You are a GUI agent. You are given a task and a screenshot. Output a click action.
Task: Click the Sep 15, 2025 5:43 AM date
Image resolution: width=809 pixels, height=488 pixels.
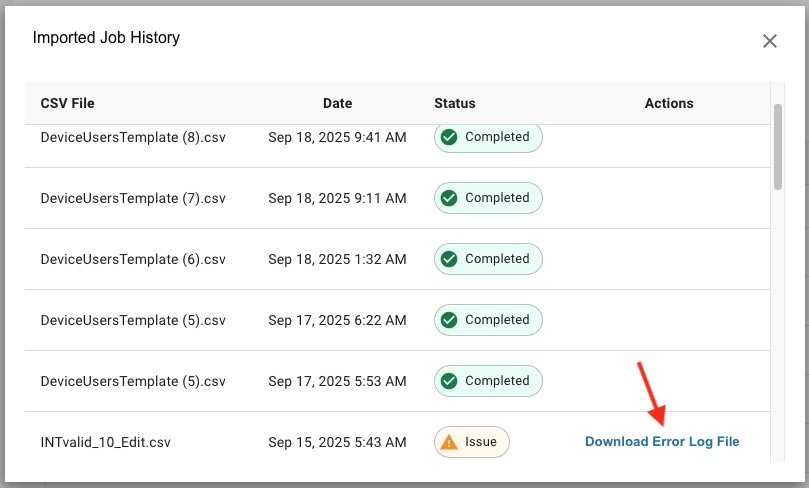click(x=337, y=442)
